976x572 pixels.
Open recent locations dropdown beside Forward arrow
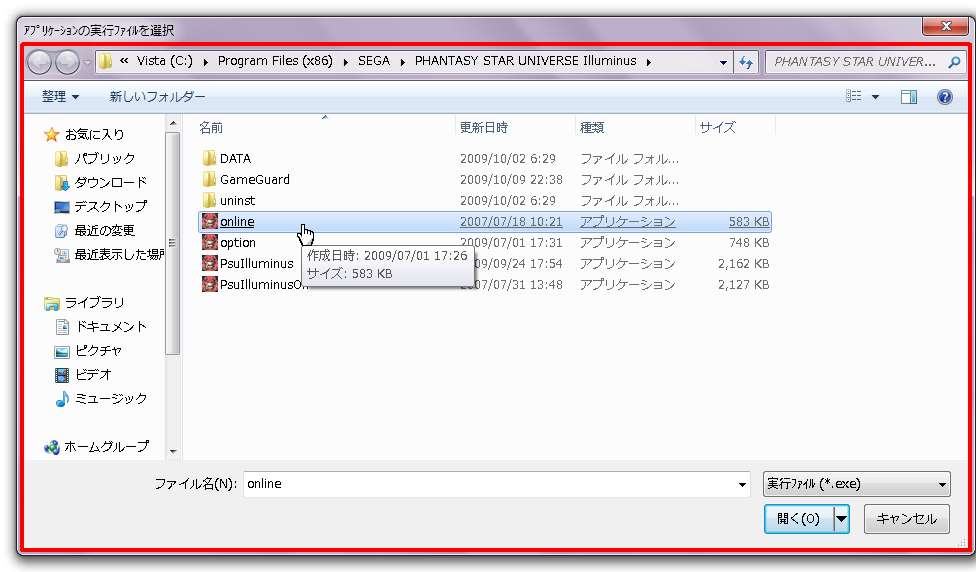pyautogui.click(x=87, y=62)
